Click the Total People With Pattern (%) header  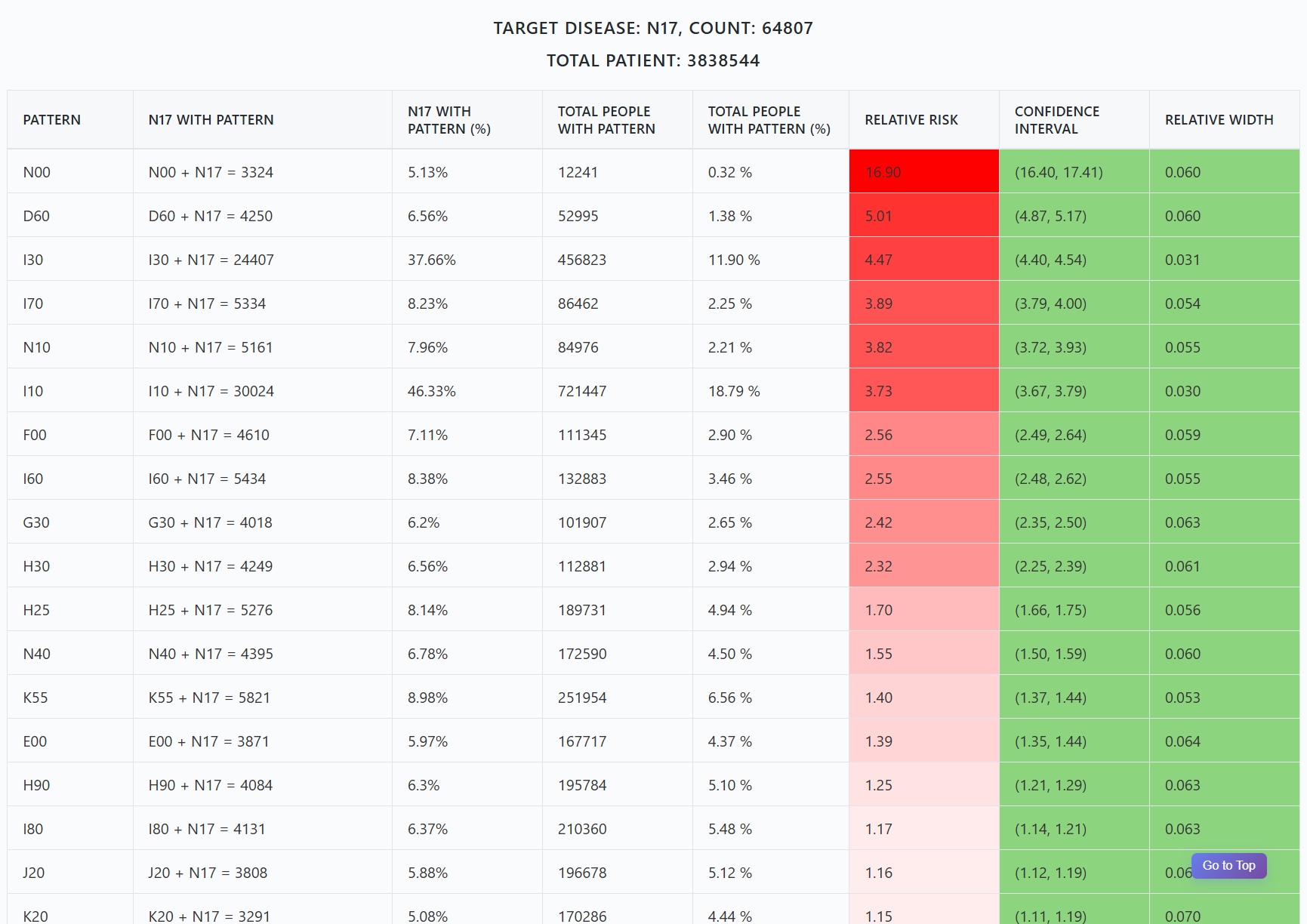pos(769,120)
